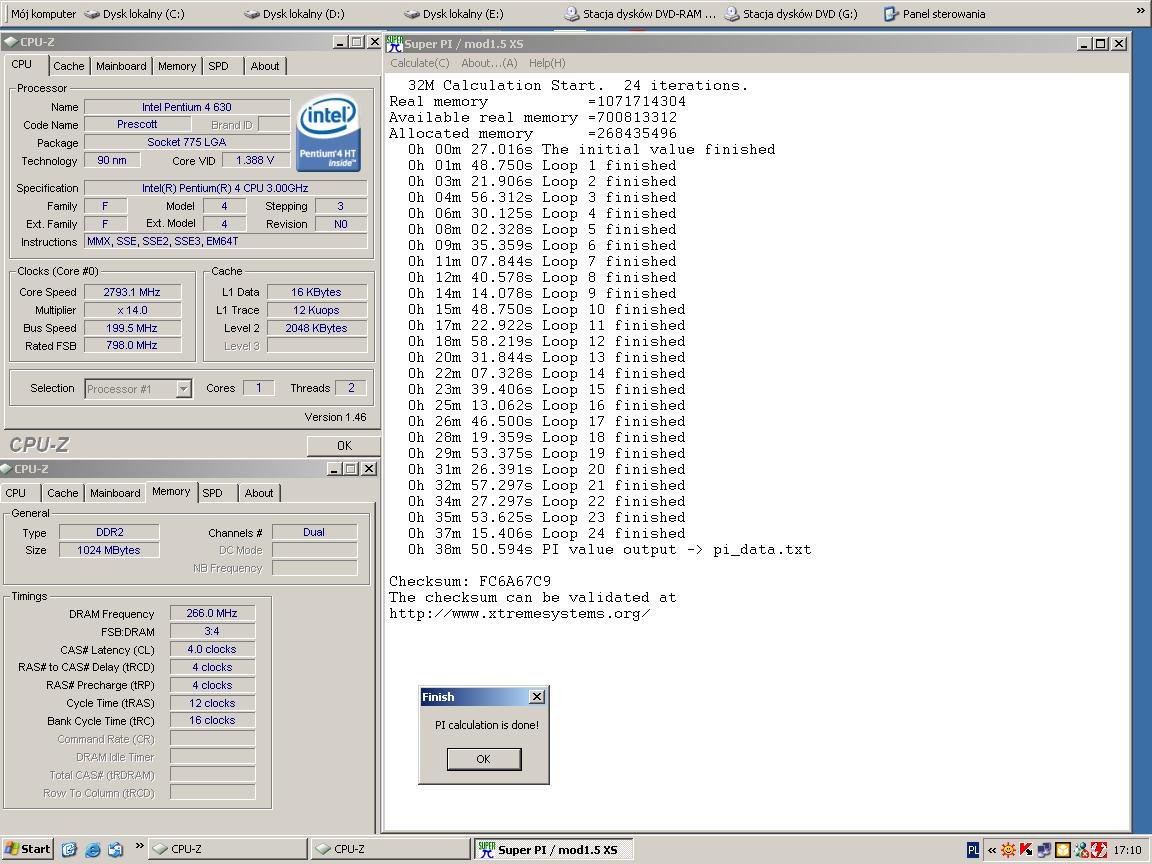Click the Show Desktop quick launch icon

pos(69,850)
